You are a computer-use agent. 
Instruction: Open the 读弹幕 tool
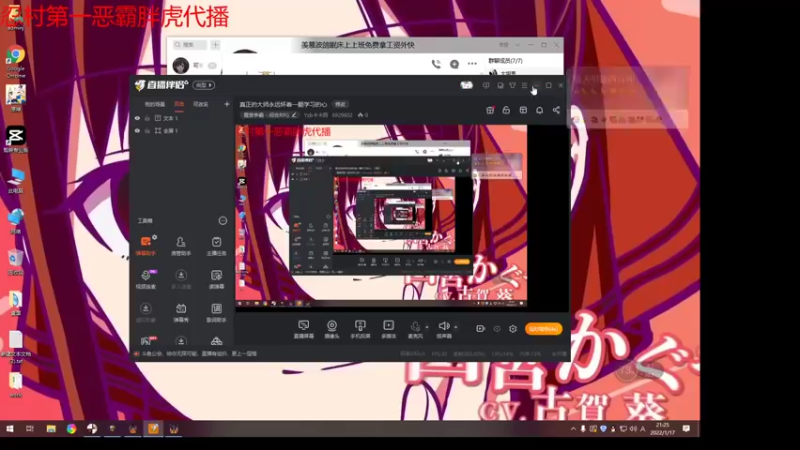(216, 279)
